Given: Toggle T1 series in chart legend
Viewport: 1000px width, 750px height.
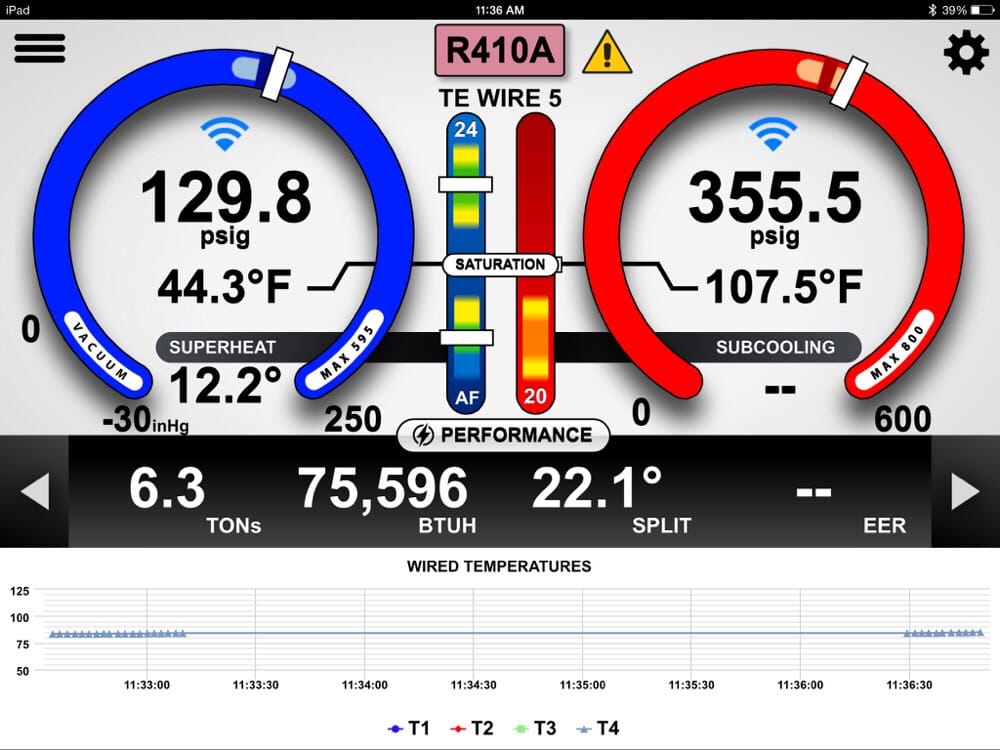Looking at the screenshot, I should point(409,728).
